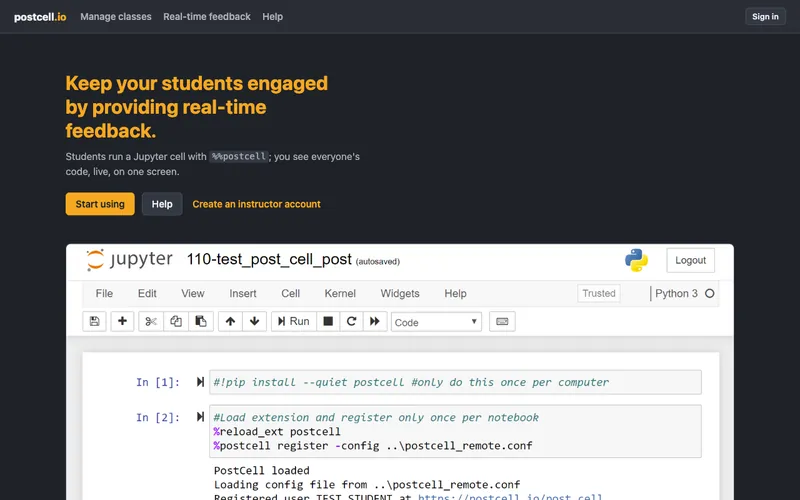Click the %%postcell inline code text

coord(239,157)
